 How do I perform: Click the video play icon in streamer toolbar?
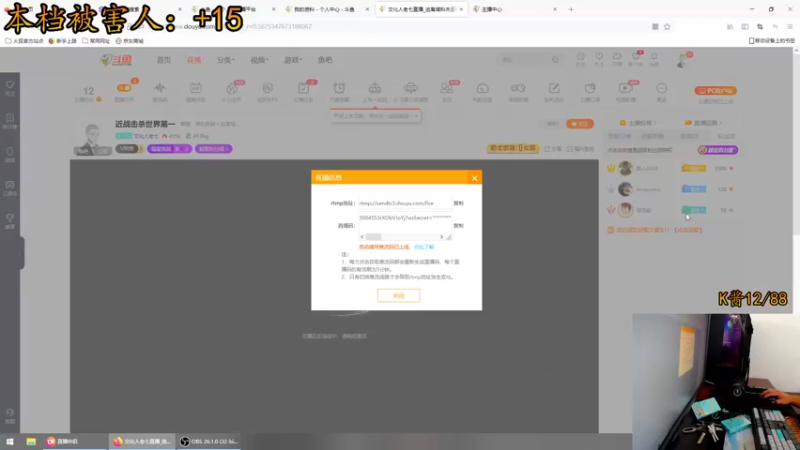tap(626, 88)
